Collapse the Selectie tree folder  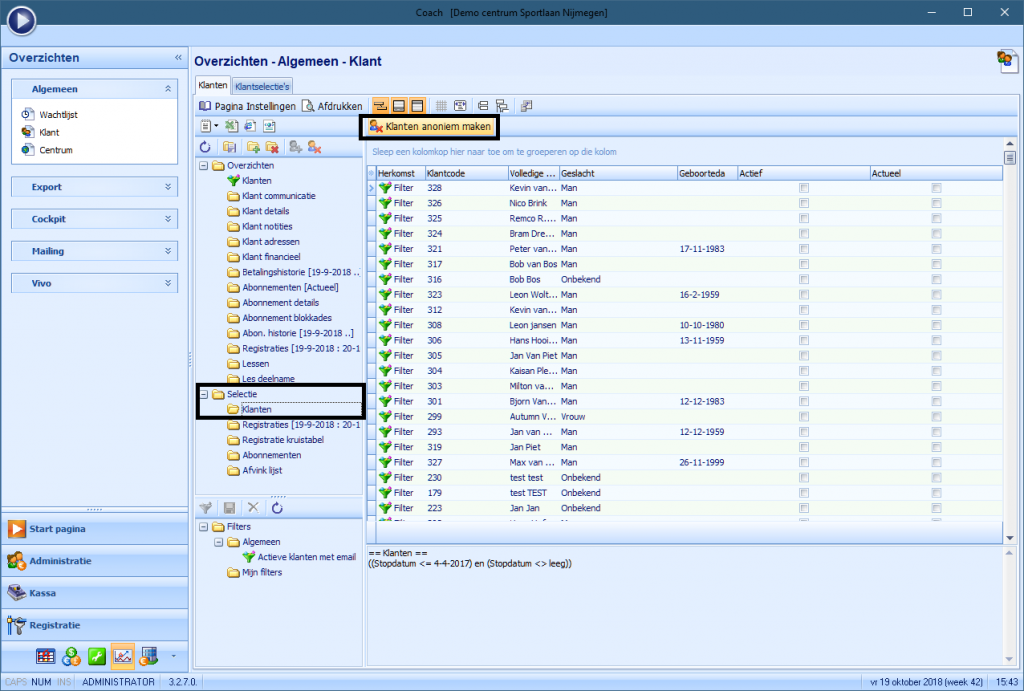tap(204, 394)
